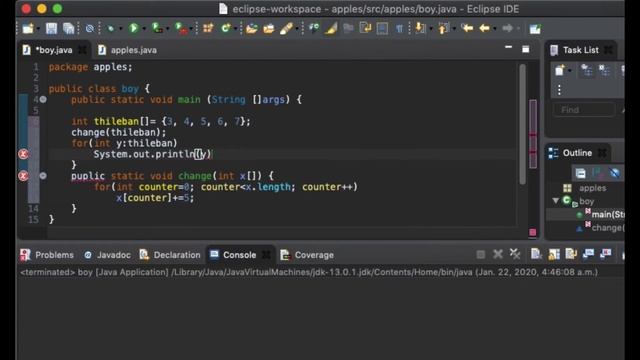Click the New Task icon in Task List
Image resolution: width=640 pixels, height=360 pixels.
coord(559,70)
